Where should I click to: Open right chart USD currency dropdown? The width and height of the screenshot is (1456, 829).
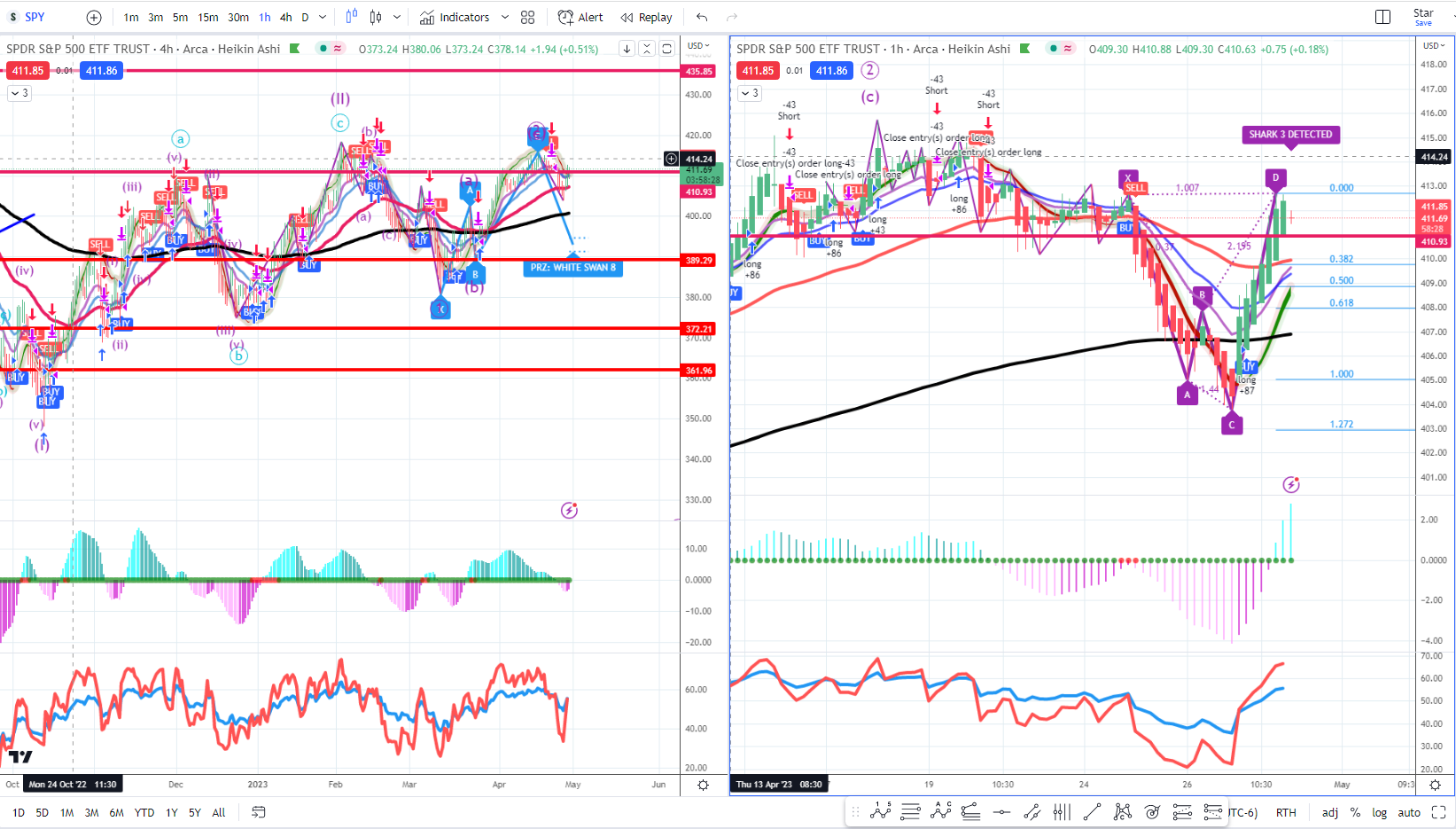pos(1434,46)
